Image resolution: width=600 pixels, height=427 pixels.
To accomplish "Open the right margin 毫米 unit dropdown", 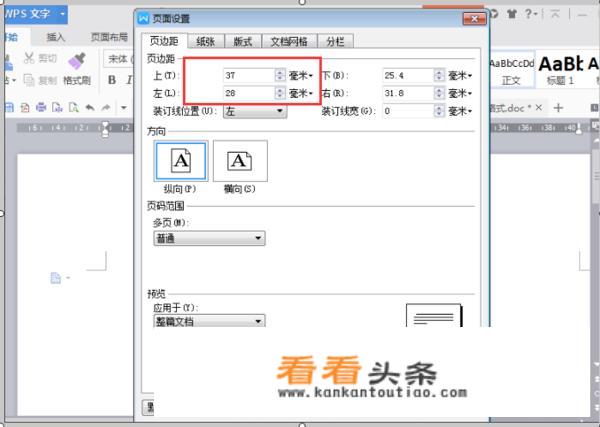I will pos(460,93).
